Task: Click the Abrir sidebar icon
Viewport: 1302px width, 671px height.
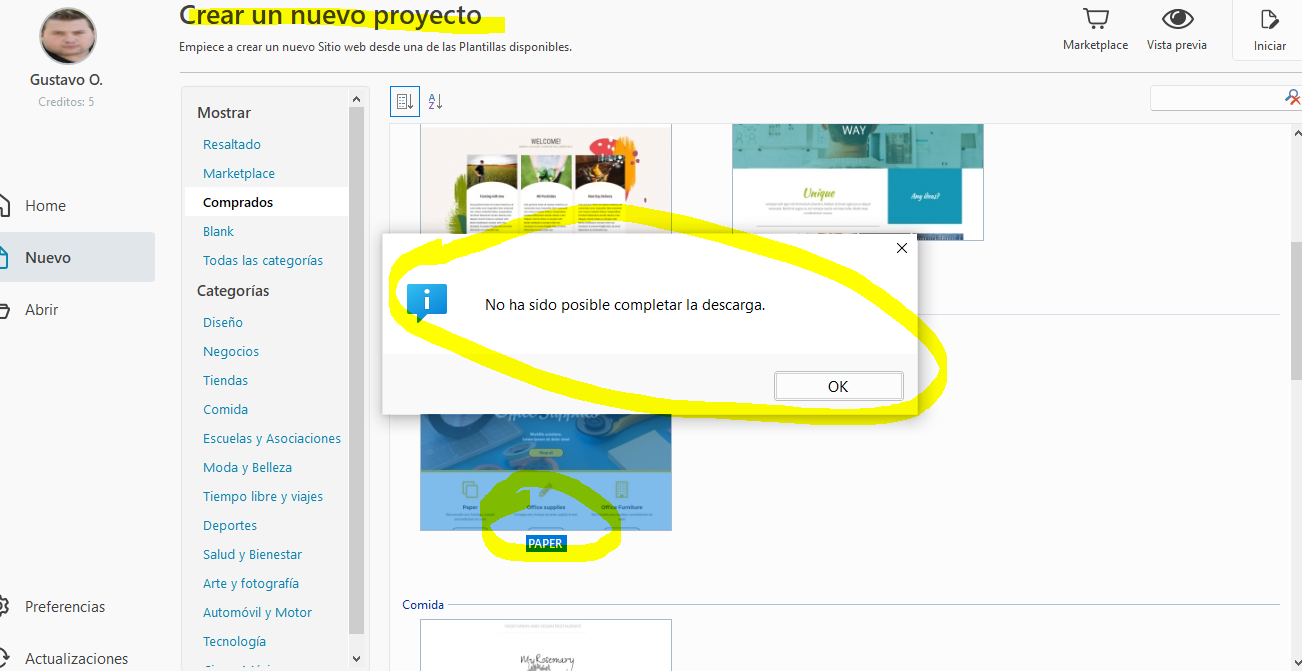Action: click(3, 309)
